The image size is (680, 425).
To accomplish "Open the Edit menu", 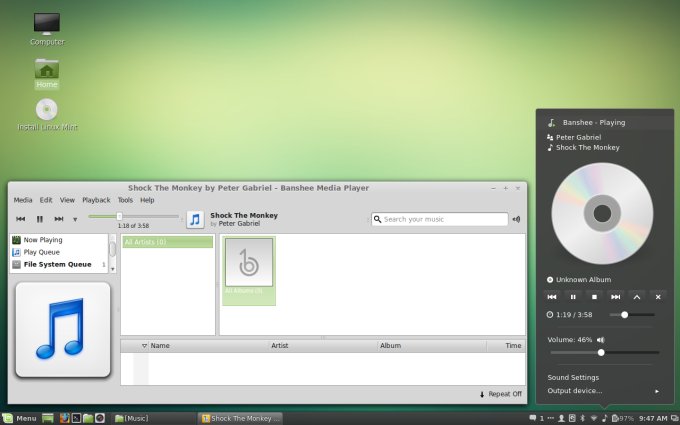I will (46, 200).
